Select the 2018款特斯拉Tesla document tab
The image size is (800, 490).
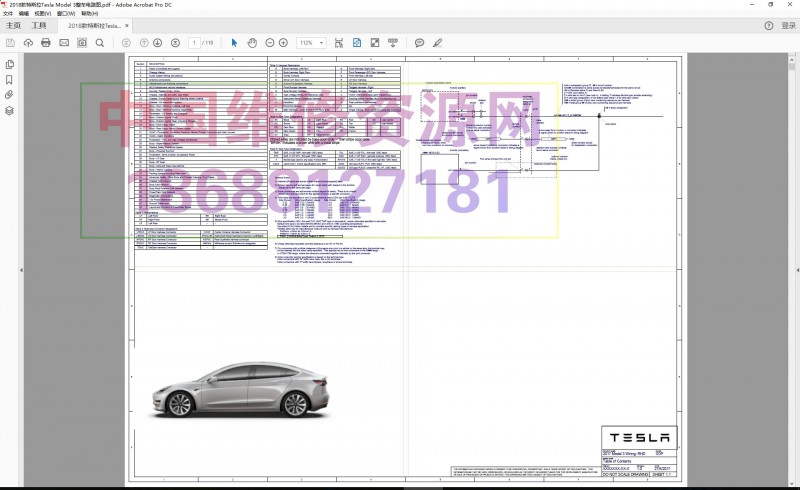coord(94,26)
